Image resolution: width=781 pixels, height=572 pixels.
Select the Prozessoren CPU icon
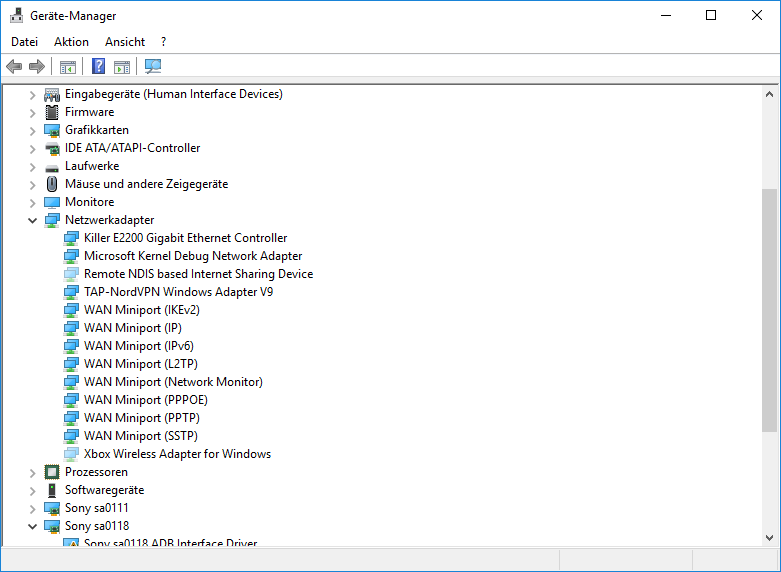click(52, 472)
